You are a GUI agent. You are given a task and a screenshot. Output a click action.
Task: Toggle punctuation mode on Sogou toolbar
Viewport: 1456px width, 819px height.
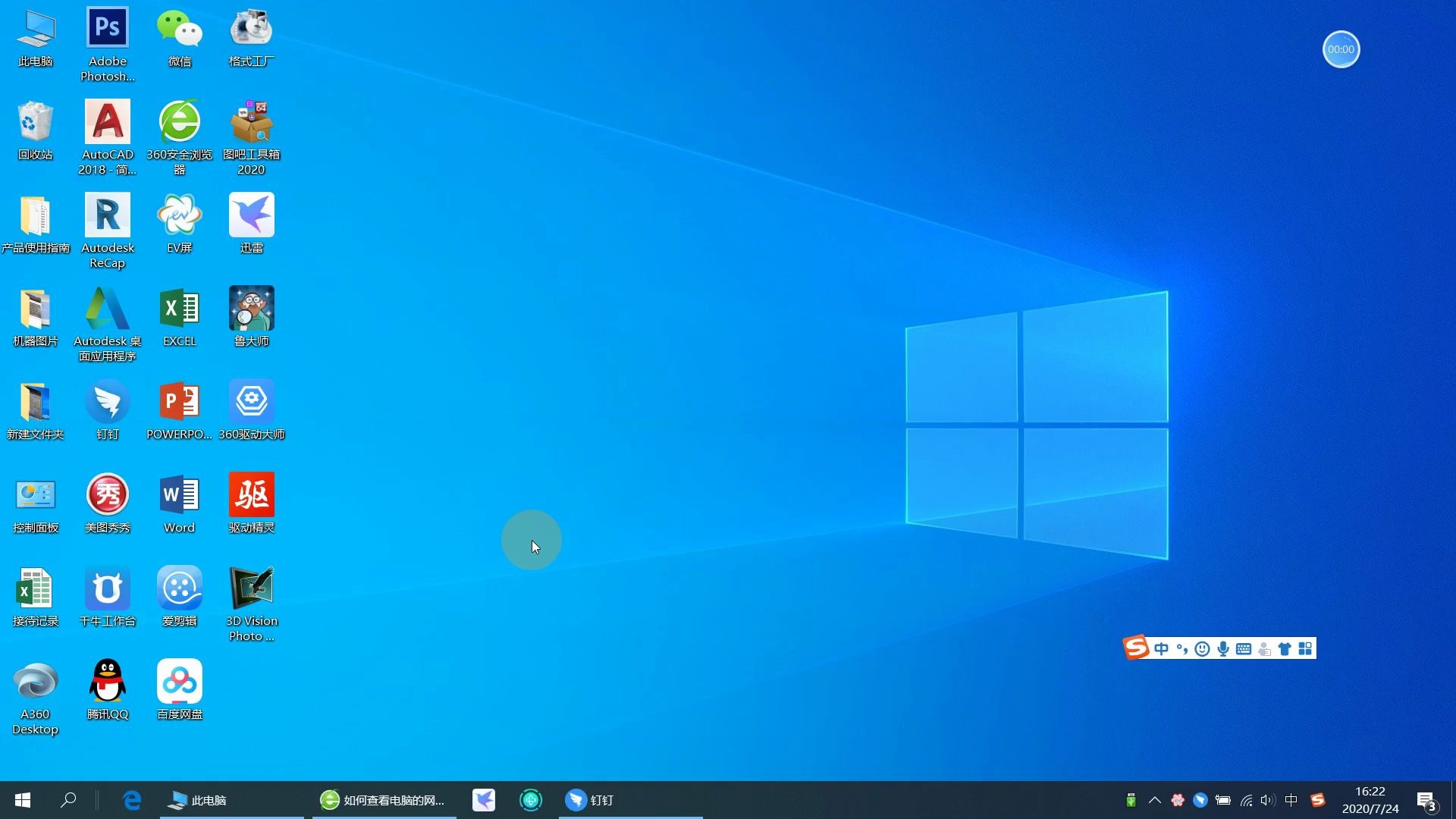(x=1181, y=649)
